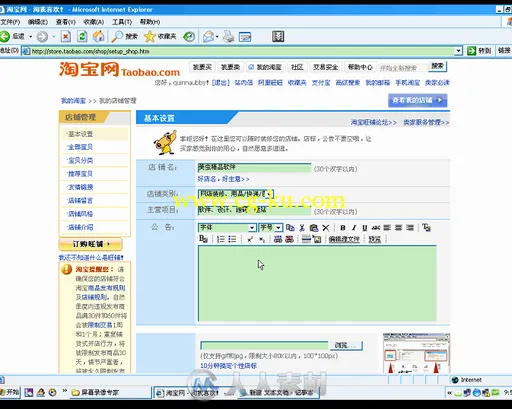Toggle ABC strikethrough in editor toolbar

[x=376, y=228]
